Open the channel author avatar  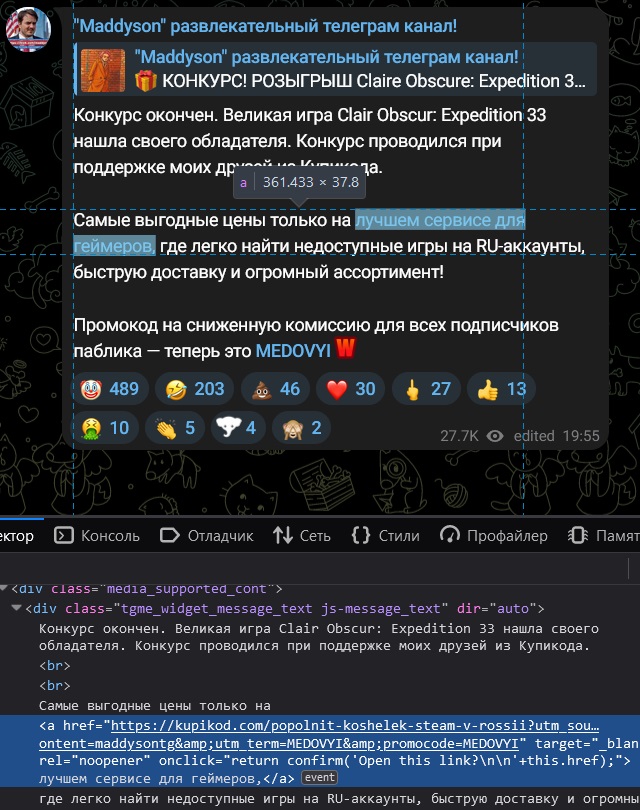pyautogui.click(x=28, y=29)
